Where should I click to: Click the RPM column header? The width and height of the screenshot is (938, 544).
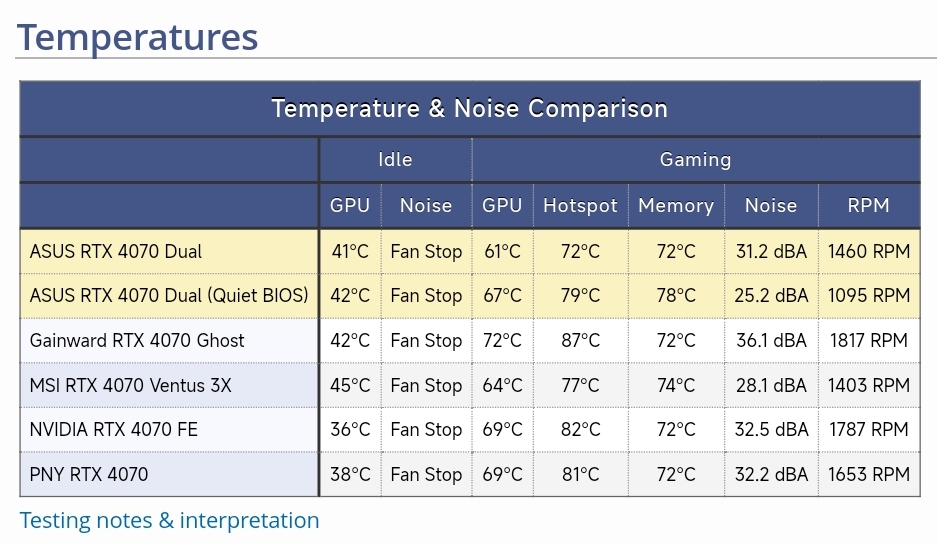868,205
